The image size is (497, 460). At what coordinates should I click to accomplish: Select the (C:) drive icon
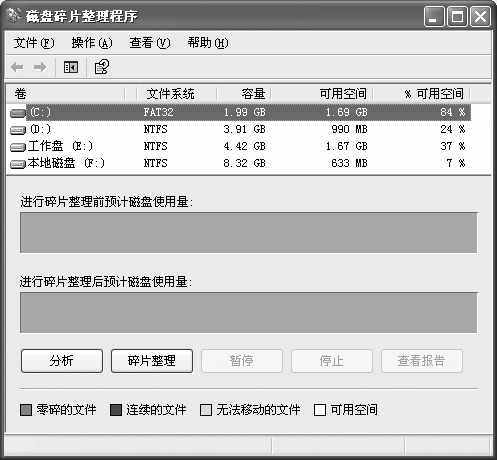[18, 113]
